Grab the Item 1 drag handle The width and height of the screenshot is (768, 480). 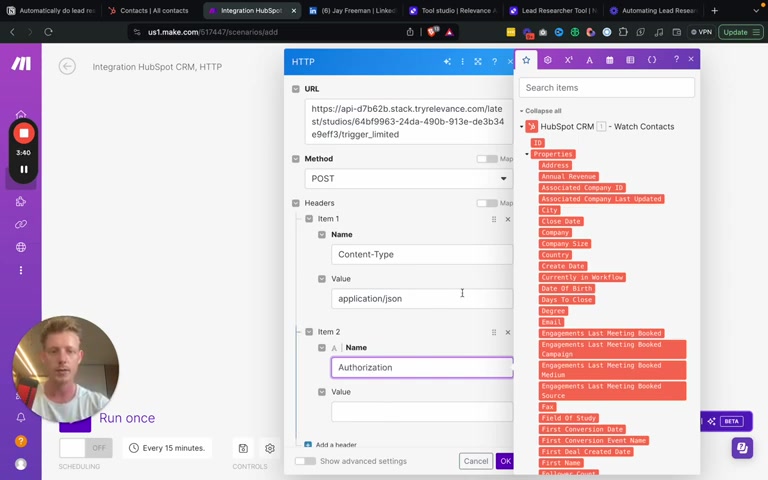tap(494, 219)
